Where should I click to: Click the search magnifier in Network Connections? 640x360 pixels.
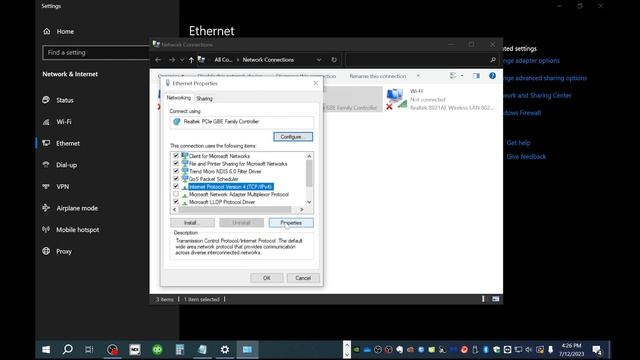click(493, 60)
